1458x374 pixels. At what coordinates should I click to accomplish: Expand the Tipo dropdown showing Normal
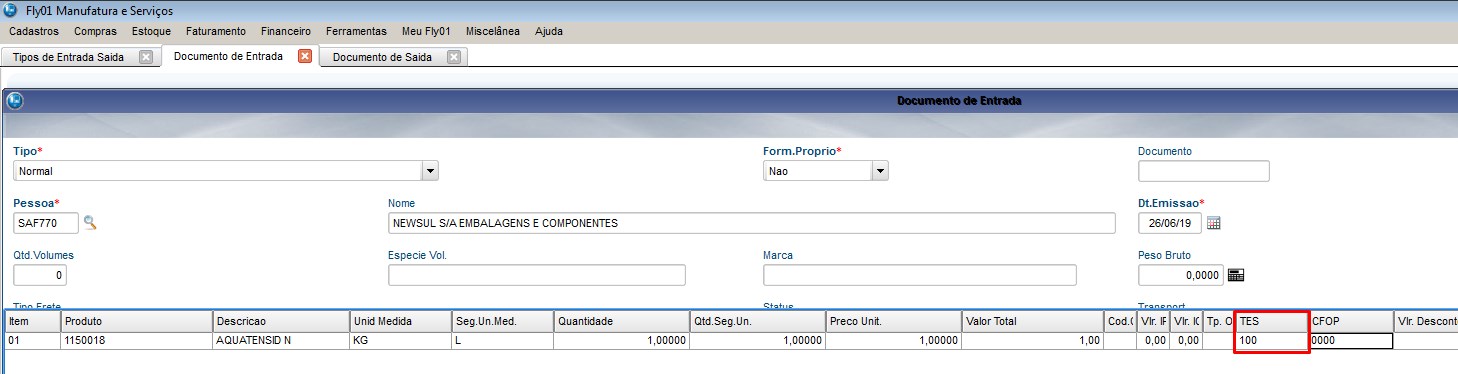431,171
